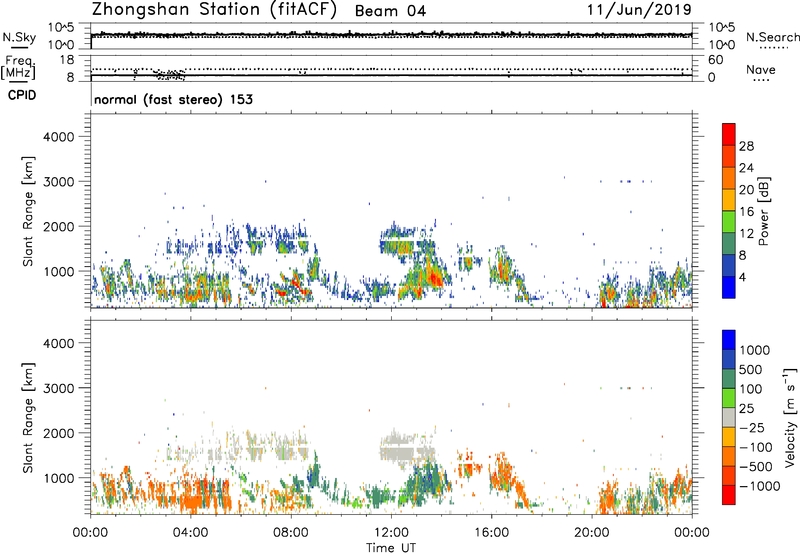Click the Zhongshan Station (fitACF) title

point(214,10)
